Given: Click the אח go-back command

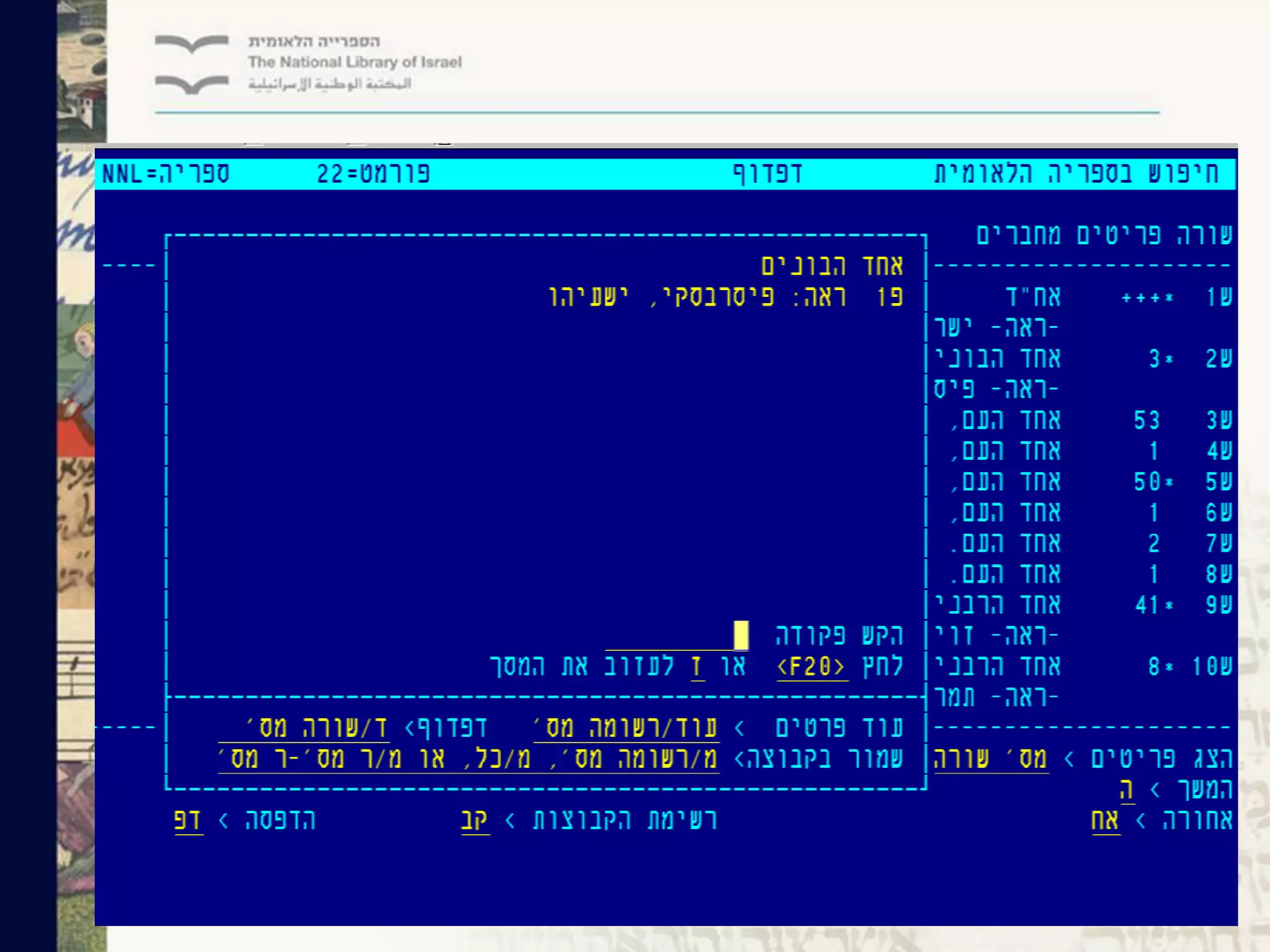Looking at the screenshot, I should [x=1105, y=820].
